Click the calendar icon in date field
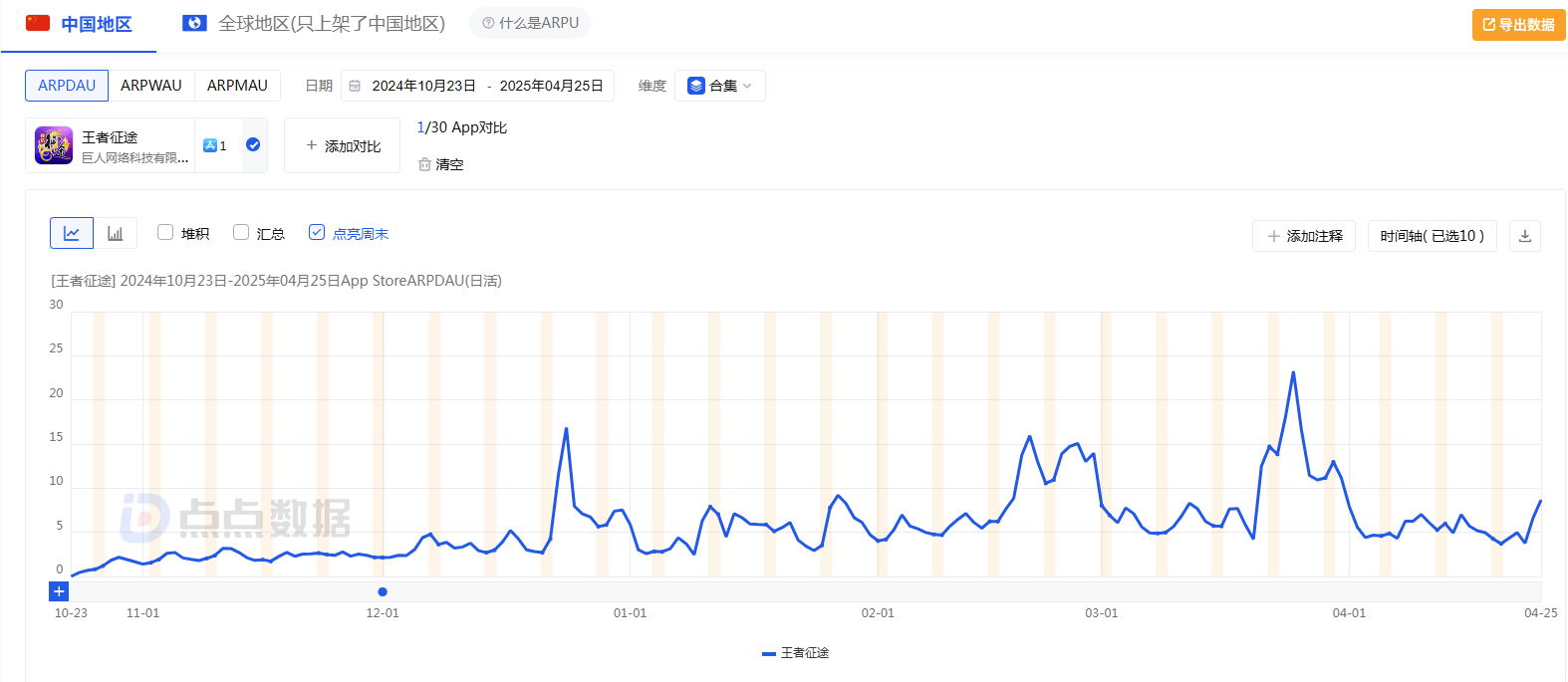Screen dimensions: 1568x682 (355, 86)
